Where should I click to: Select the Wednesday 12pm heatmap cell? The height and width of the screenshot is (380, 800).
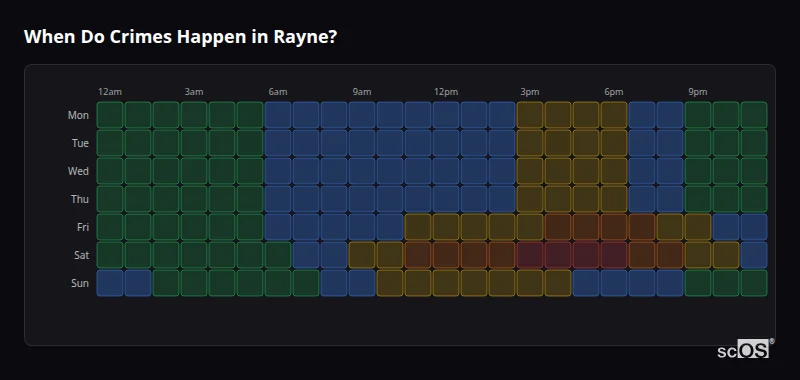(446, 171)
